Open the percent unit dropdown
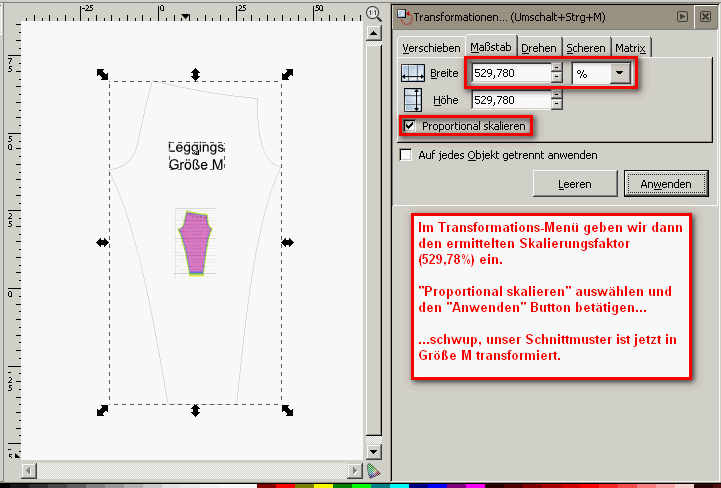 620,73
